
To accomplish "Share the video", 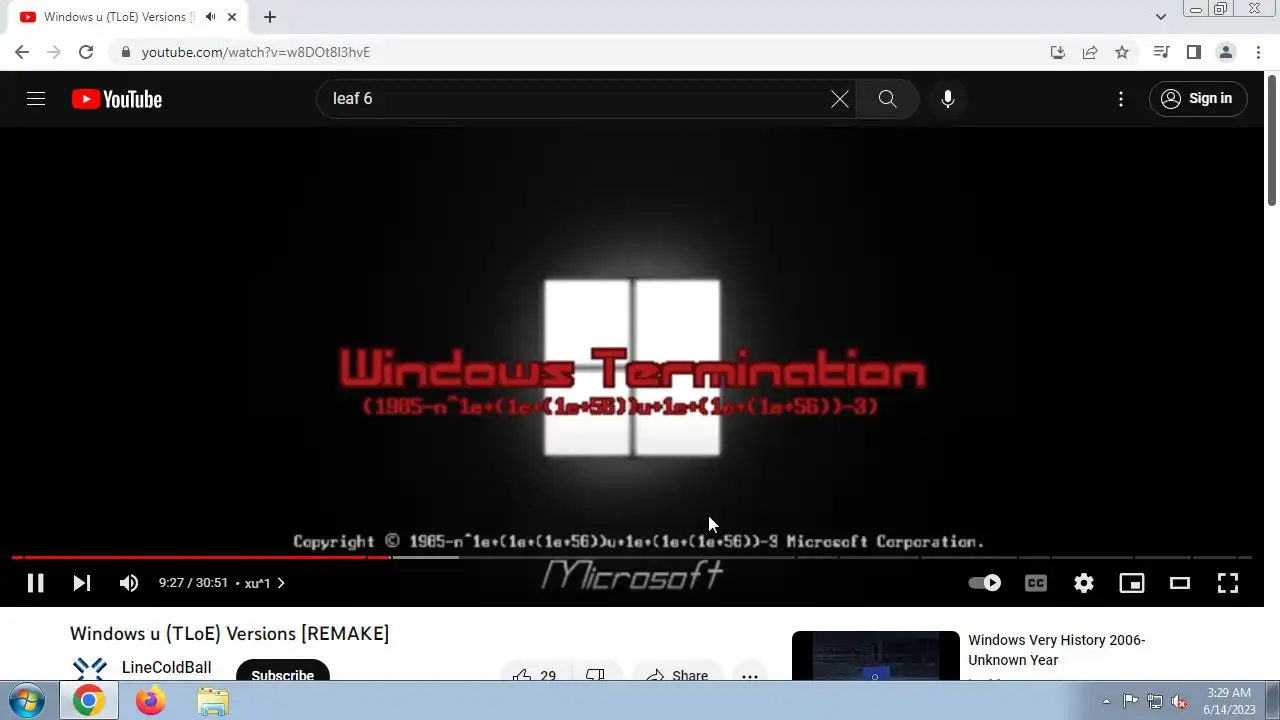I will point(677,675).
